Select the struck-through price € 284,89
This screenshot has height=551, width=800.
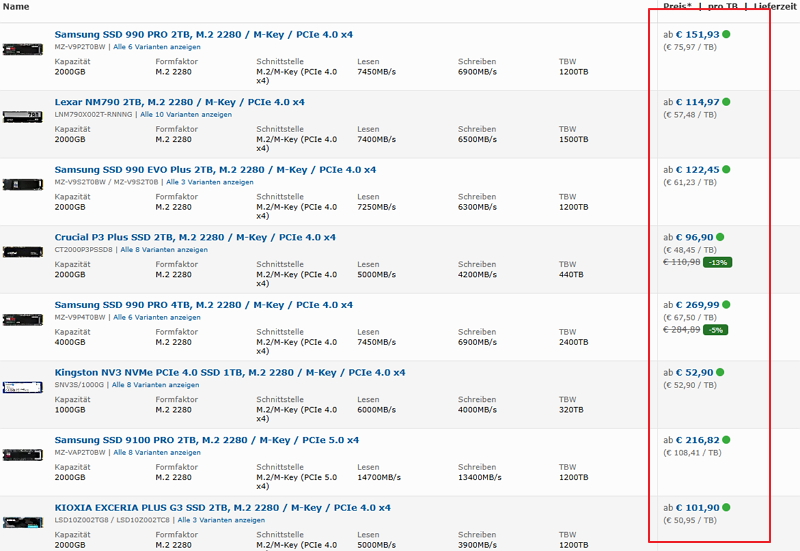(x=682, y=330)
